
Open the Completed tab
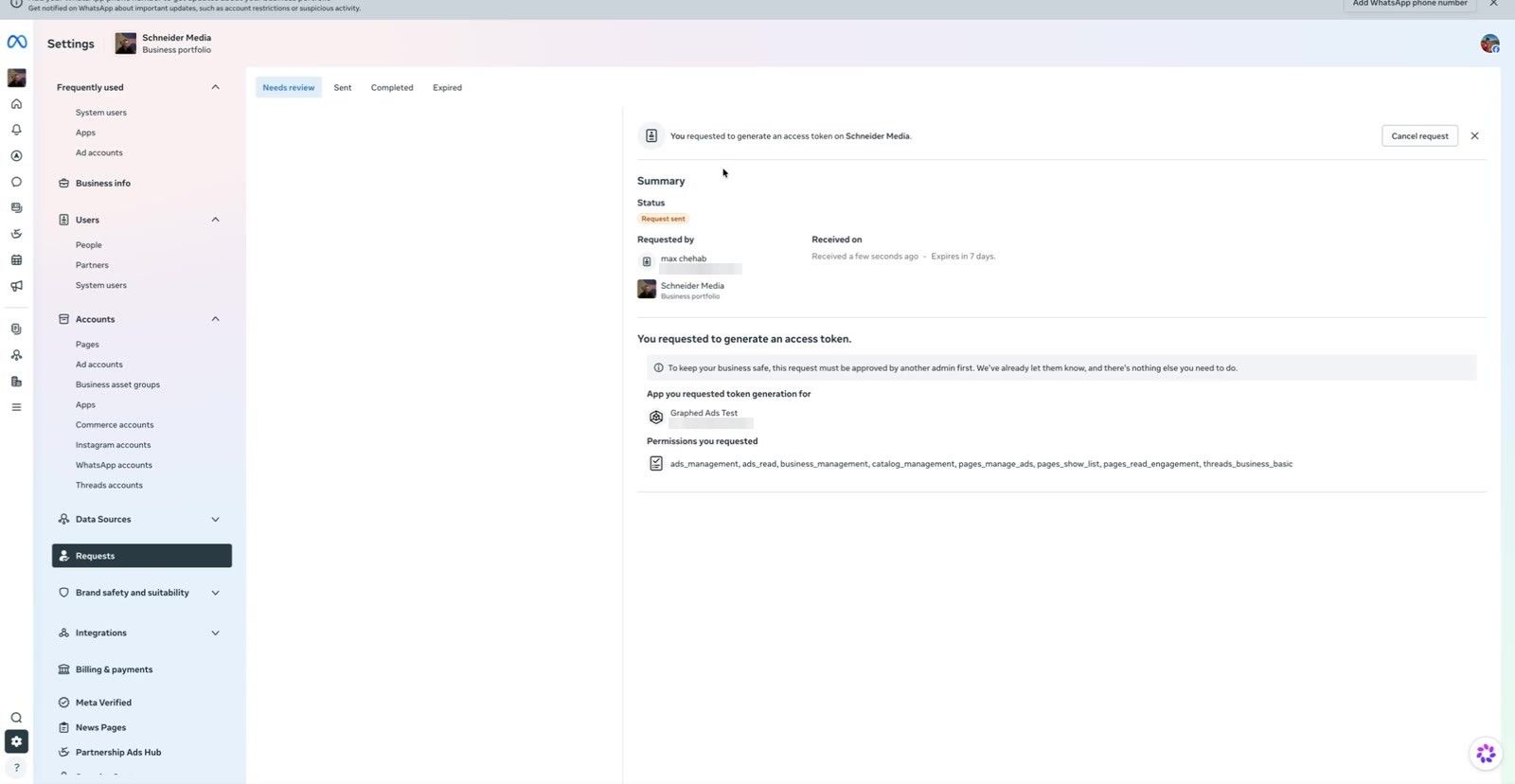click(392, 87)
